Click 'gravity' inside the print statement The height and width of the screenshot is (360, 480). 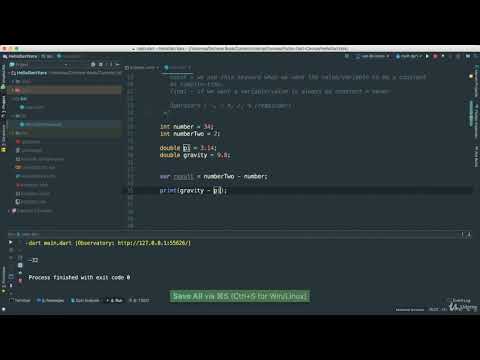click(191, 191)
